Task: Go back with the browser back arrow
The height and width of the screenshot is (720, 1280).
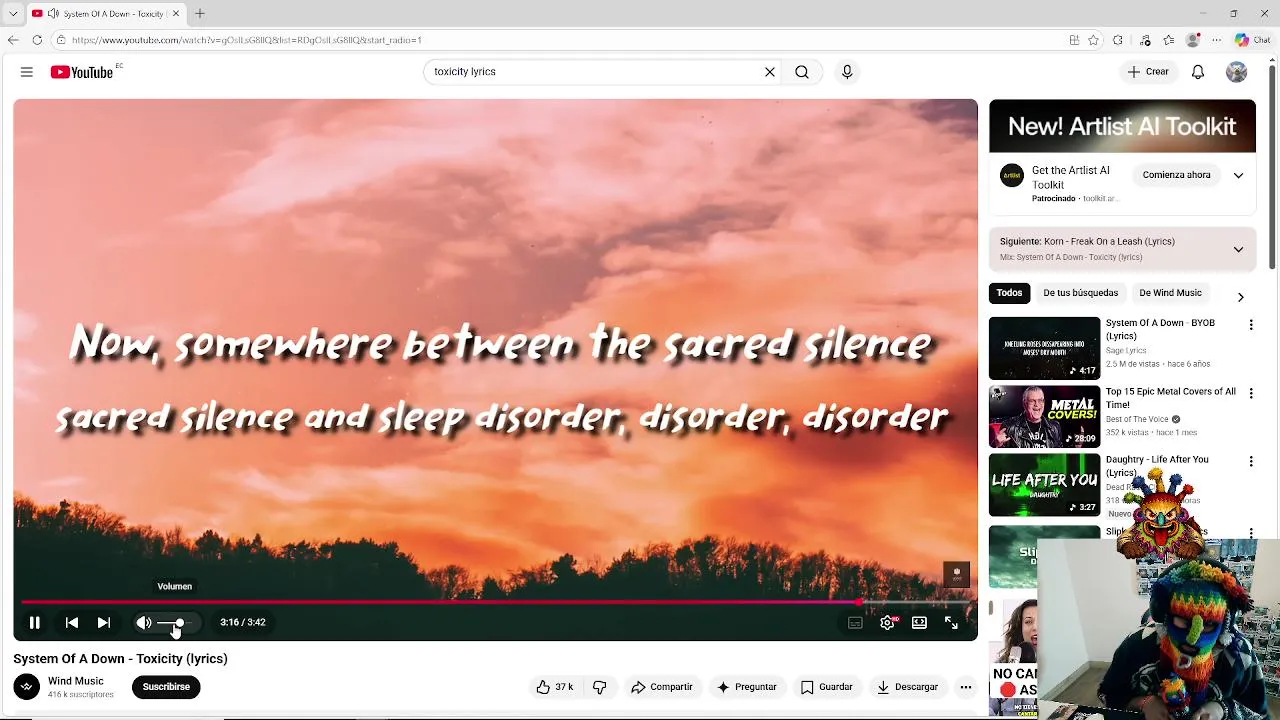Action: tap(13, 40)
